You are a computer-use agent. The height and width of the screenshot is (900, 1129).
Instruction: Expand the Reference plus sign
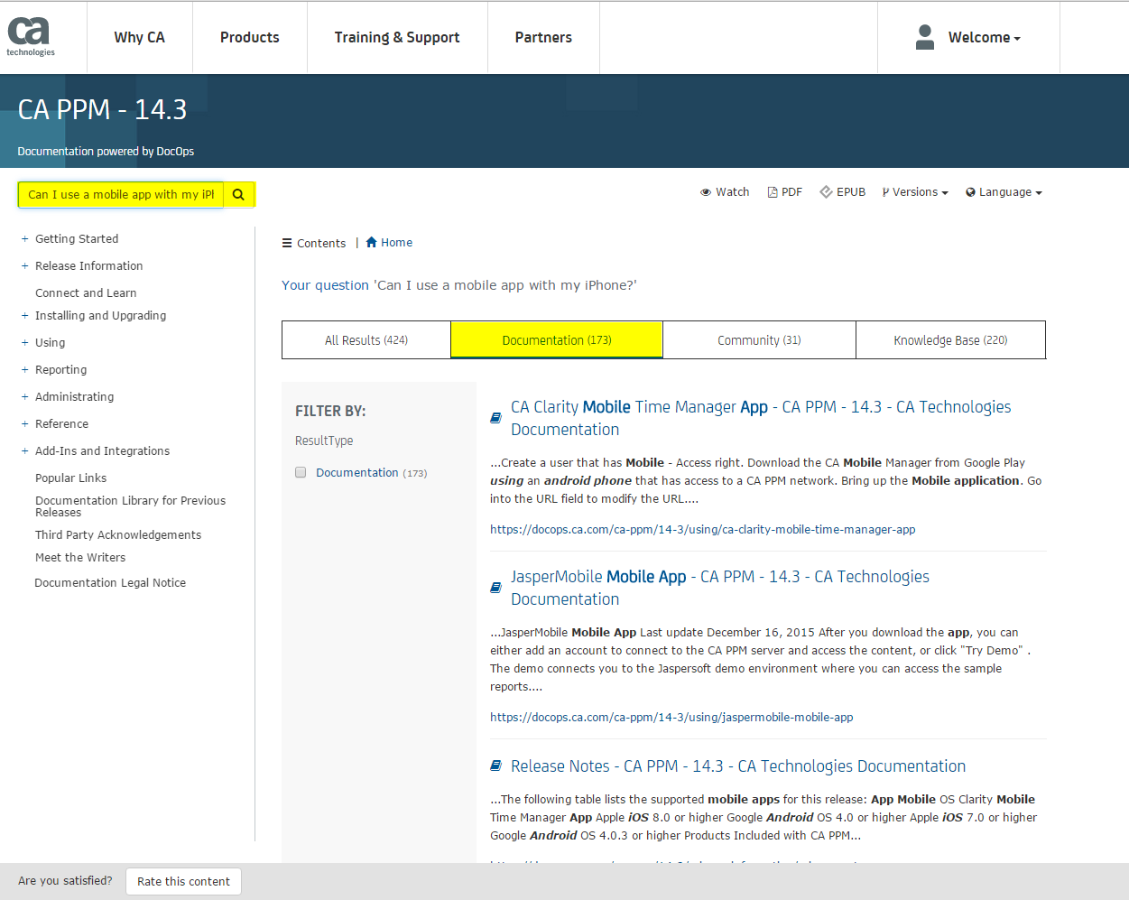pos(24,424)
